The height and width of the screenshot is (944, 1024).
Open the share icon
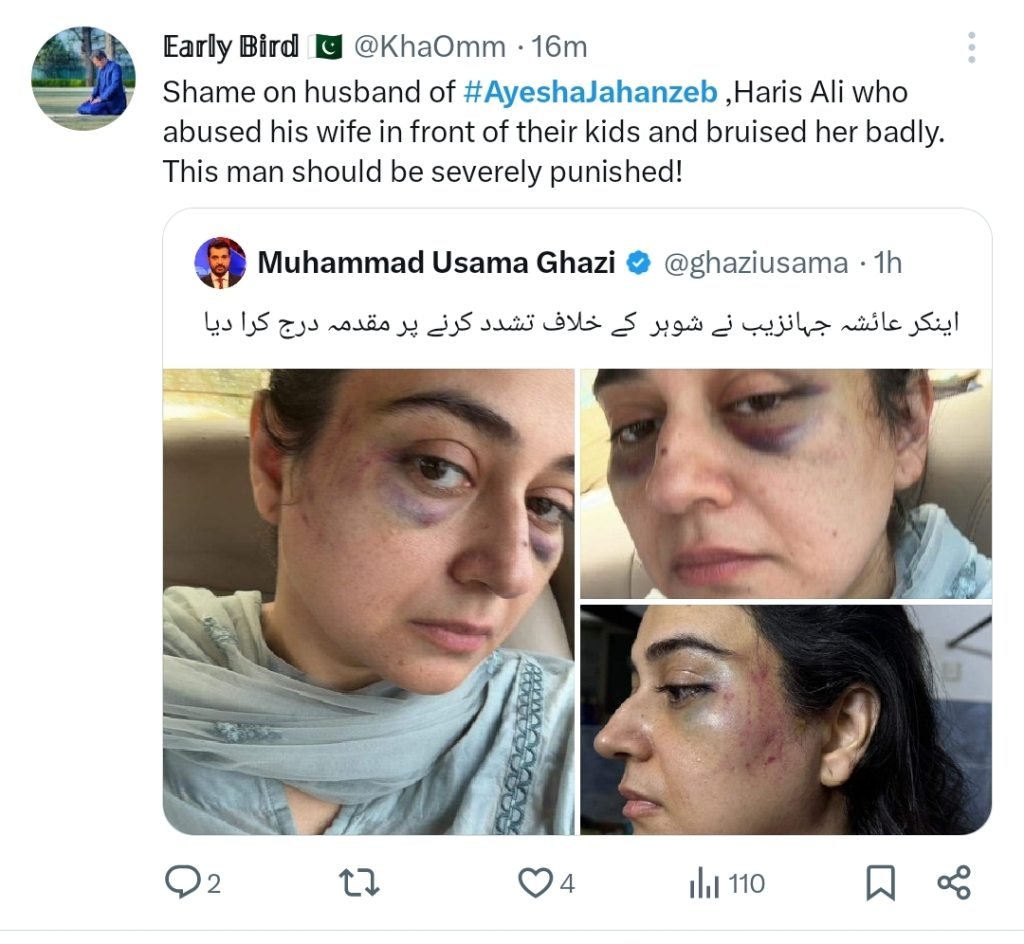coord(954,883)
